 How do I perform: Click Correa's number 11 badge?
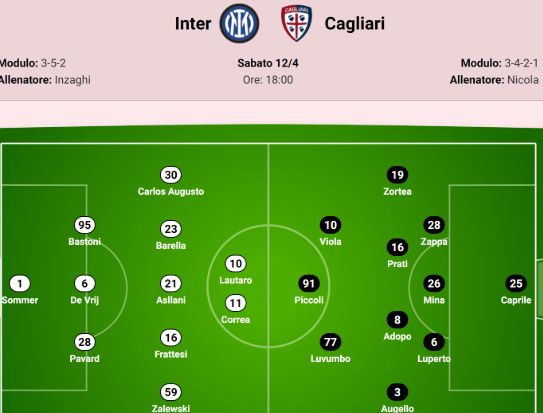click(236, 303)
